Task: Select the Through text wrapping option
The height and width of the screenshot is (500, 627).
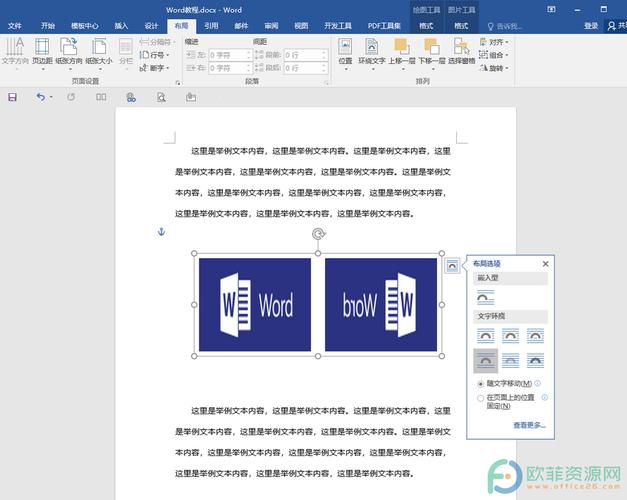Action: [x=535, y=336]
